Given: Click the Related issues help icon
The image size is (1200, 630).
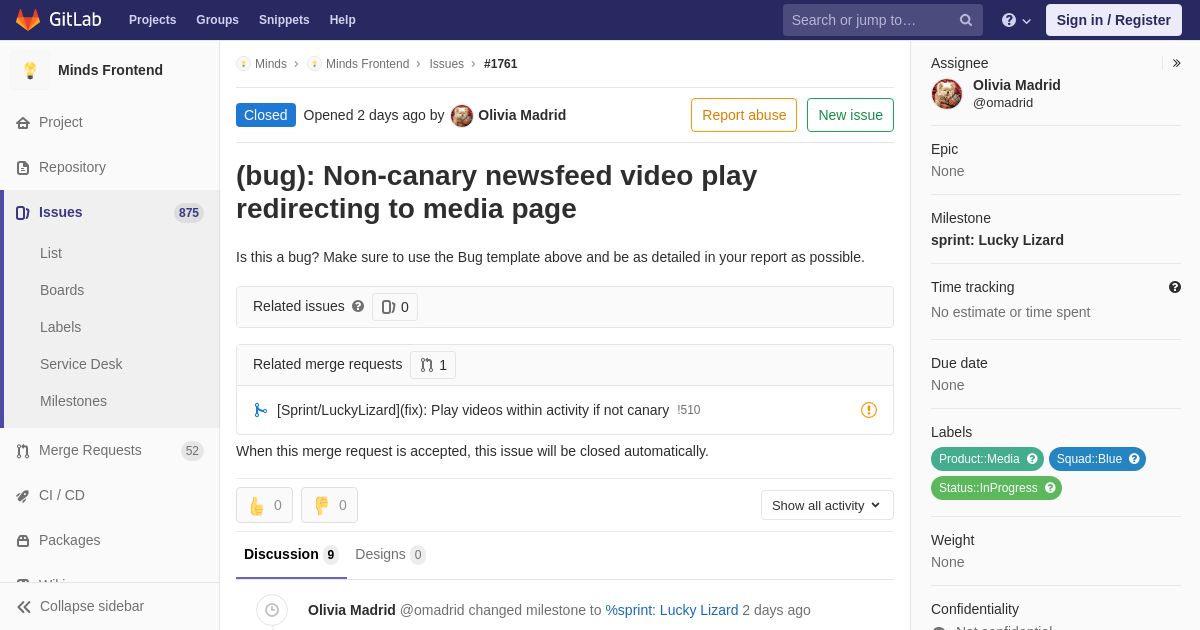Looking at the screenshot, I should (x=358, y=306).
